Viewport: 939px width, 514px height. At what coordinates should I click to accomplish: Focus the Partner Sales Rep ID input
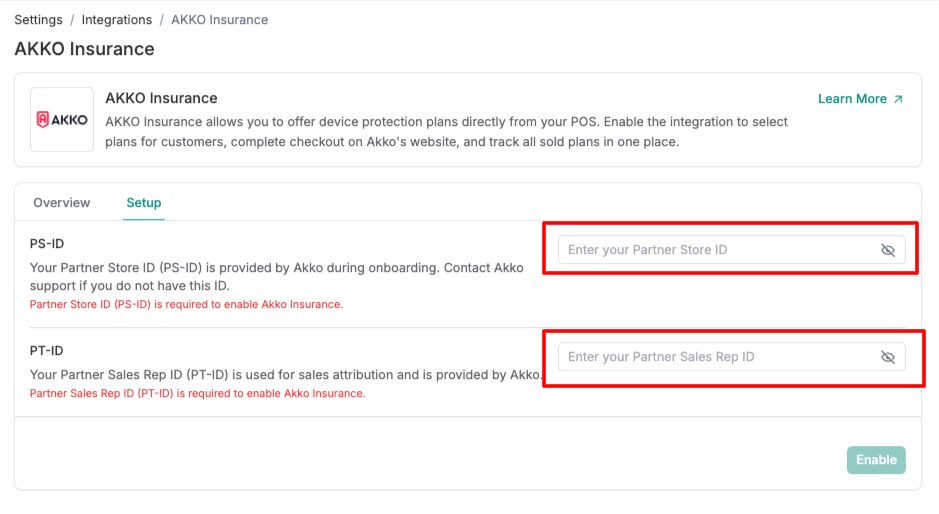point(715,357)
